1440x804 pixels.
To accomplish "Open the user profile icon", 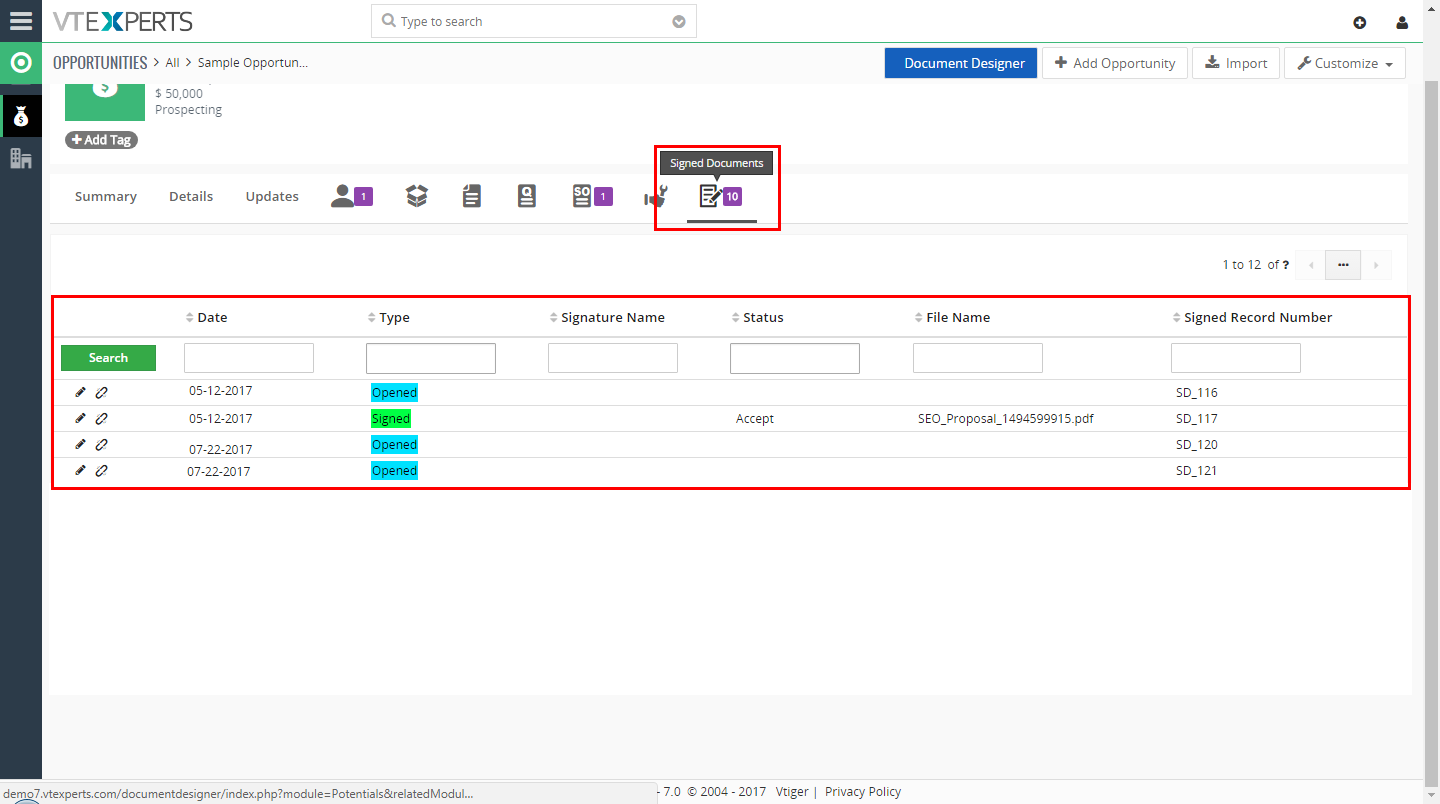I will pos(1402,22).
